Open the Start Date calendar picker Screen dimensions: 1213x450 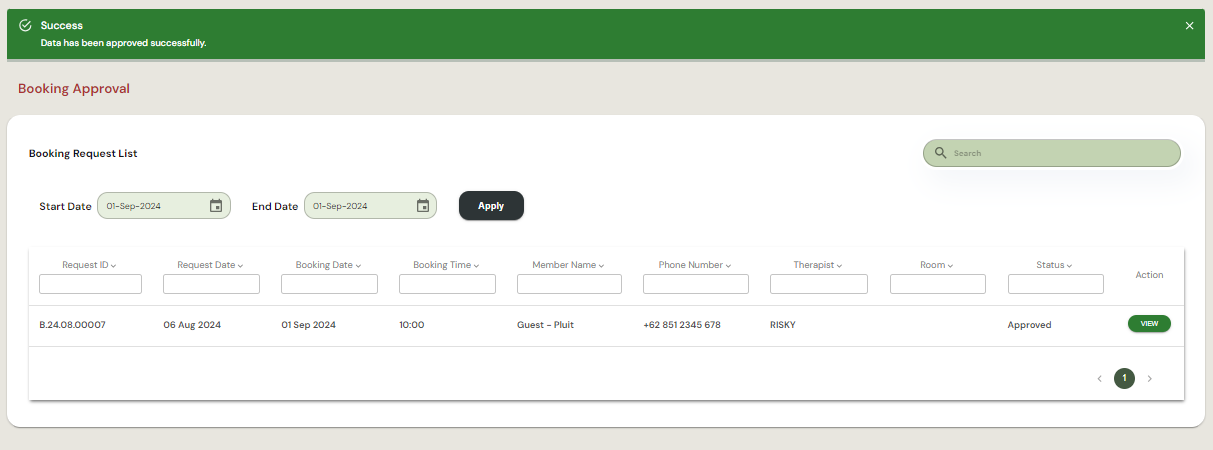point(216,206)
